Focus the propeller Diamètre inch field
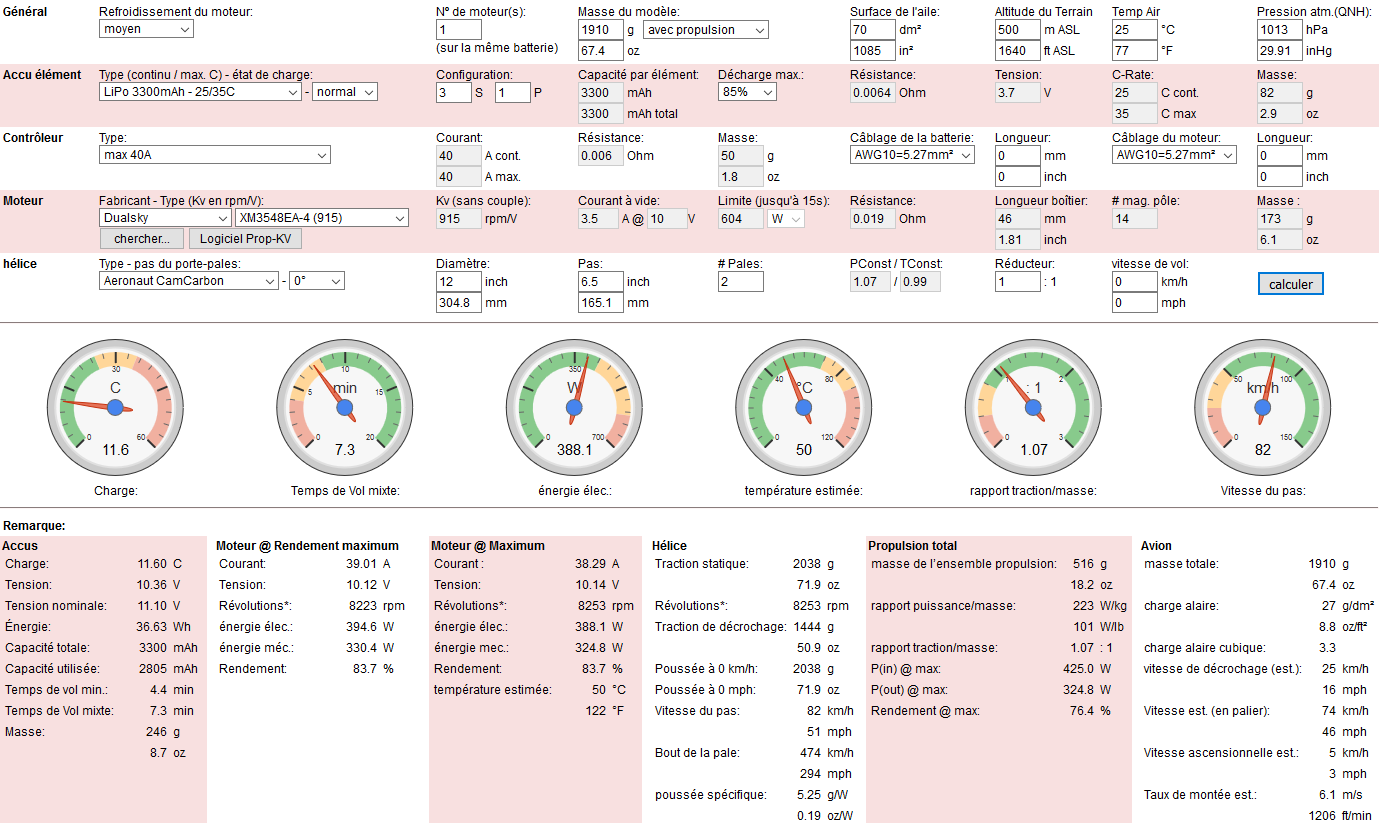The width and height of the screenshot is (1381, 823). [458, 282]
